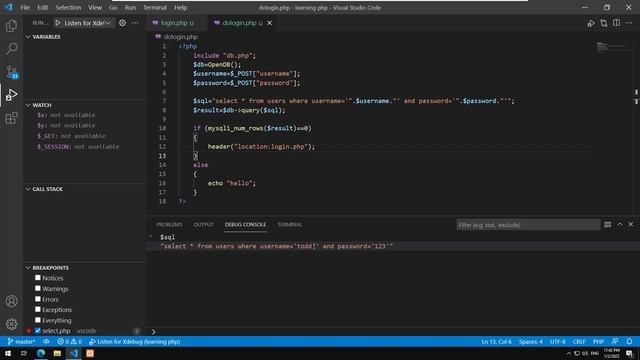Change the PHP language mode
The image size is (640, 360).
(x=598, y=342)
